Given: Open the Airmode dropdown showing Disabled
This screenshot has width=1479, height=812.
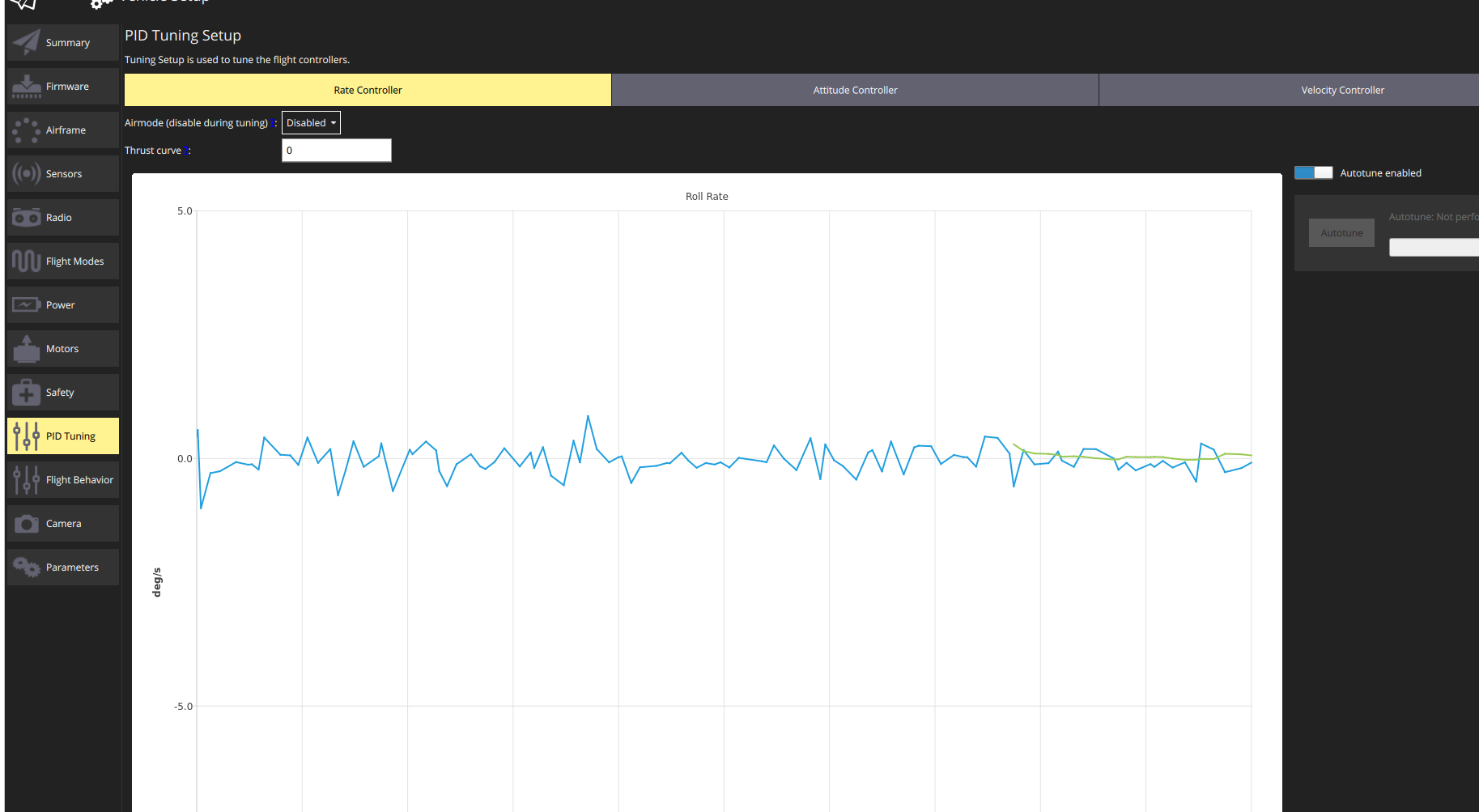Looking at the screenshot, I should click(x=310, y=122).
